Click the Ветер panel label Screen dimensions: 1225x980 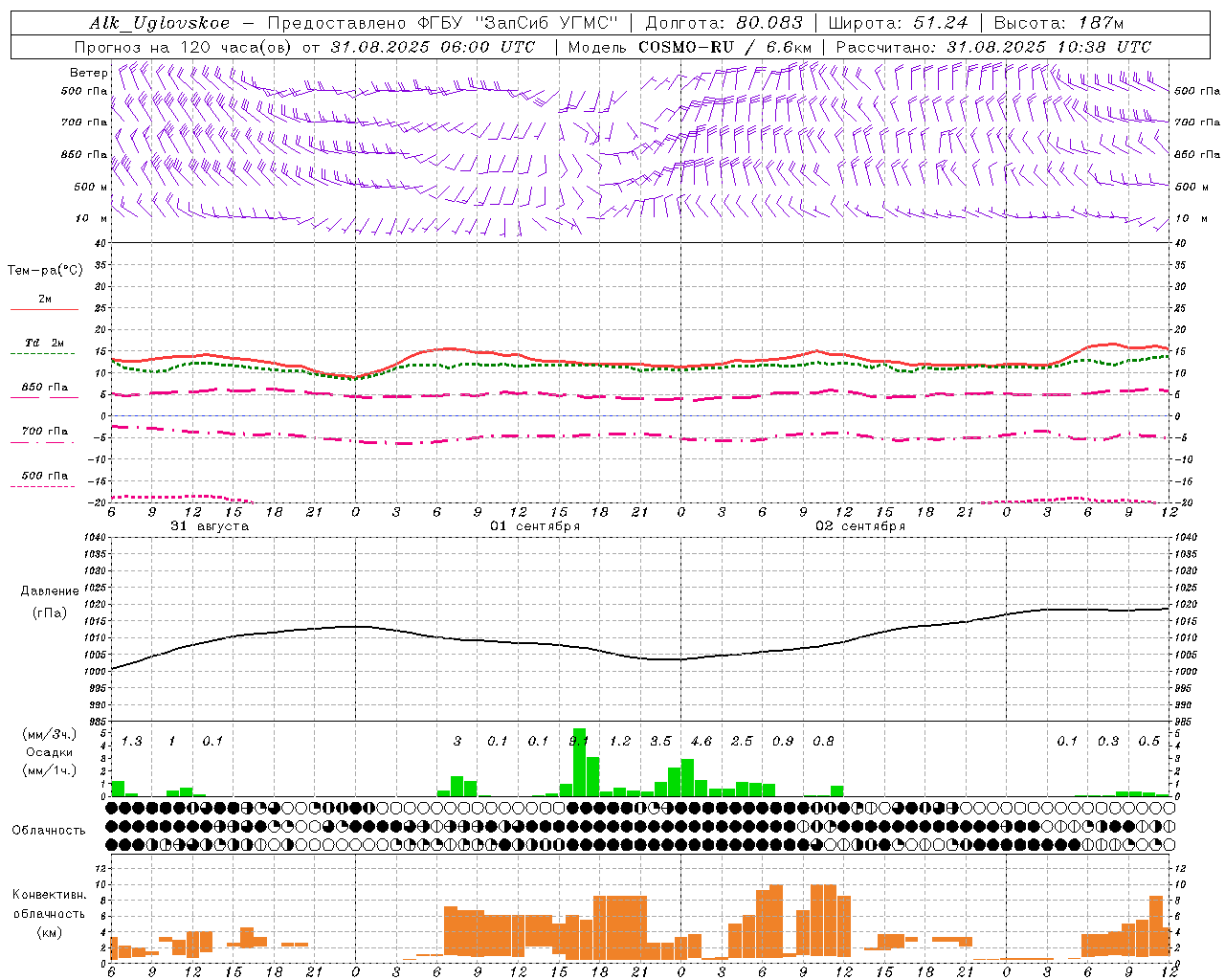[x=88, y=73]
